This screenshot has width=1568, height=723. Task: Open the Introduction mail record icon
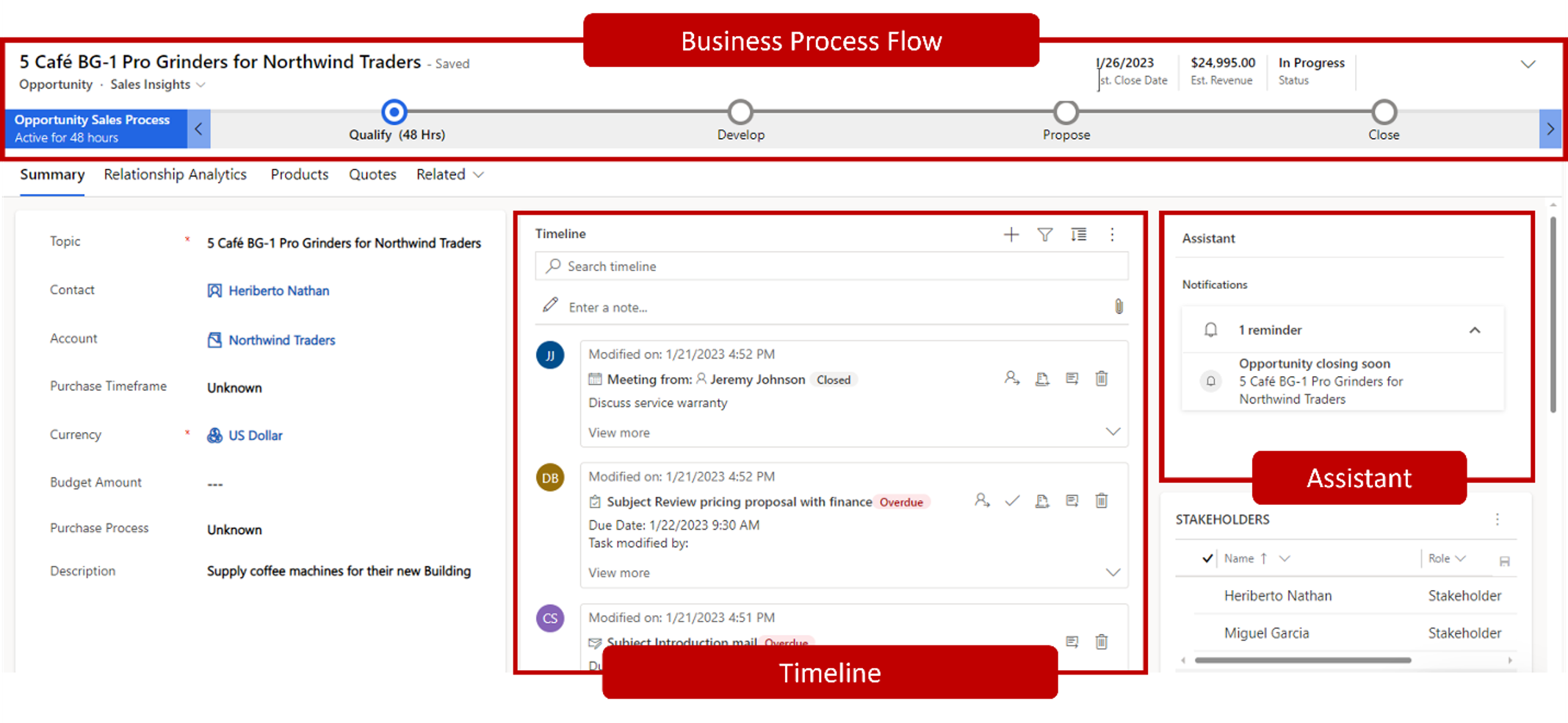(x=1072, y=642)
